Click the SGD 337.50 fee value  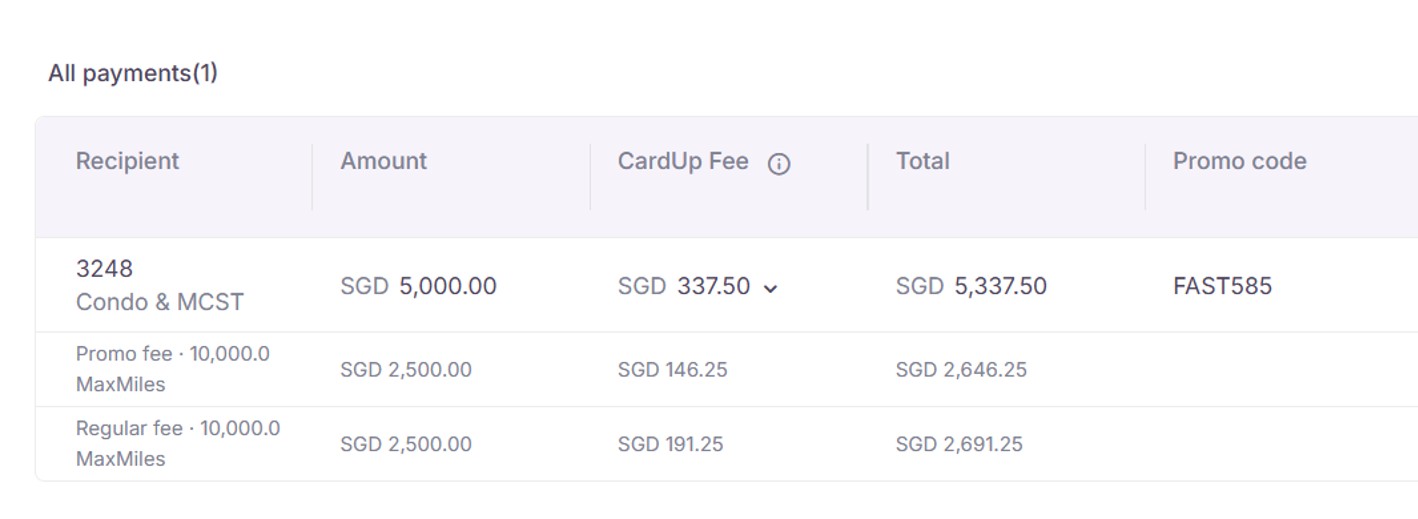coord(684,286)
